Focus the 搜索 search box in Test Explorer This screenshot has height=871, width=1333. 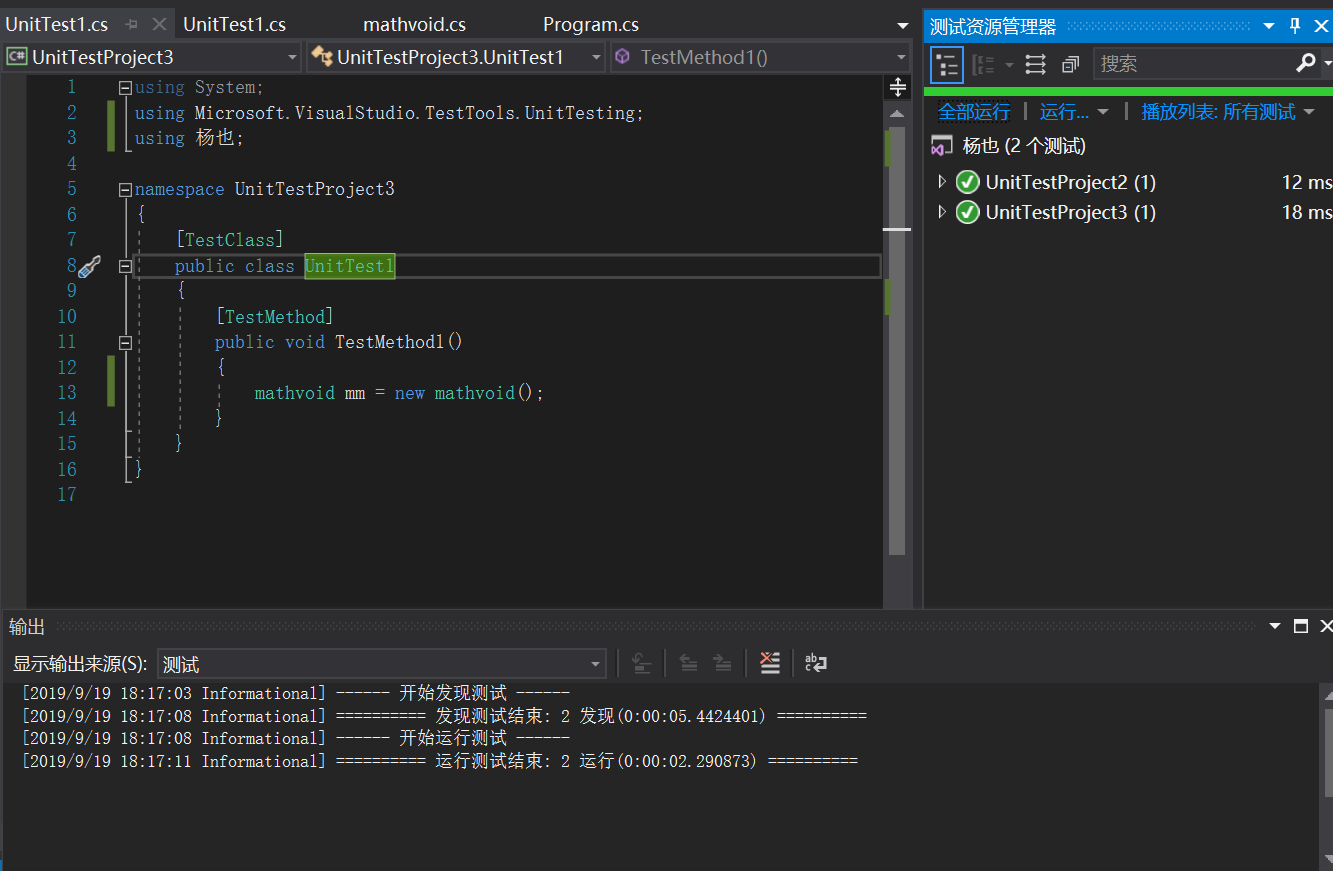(x=1194, y=64)
